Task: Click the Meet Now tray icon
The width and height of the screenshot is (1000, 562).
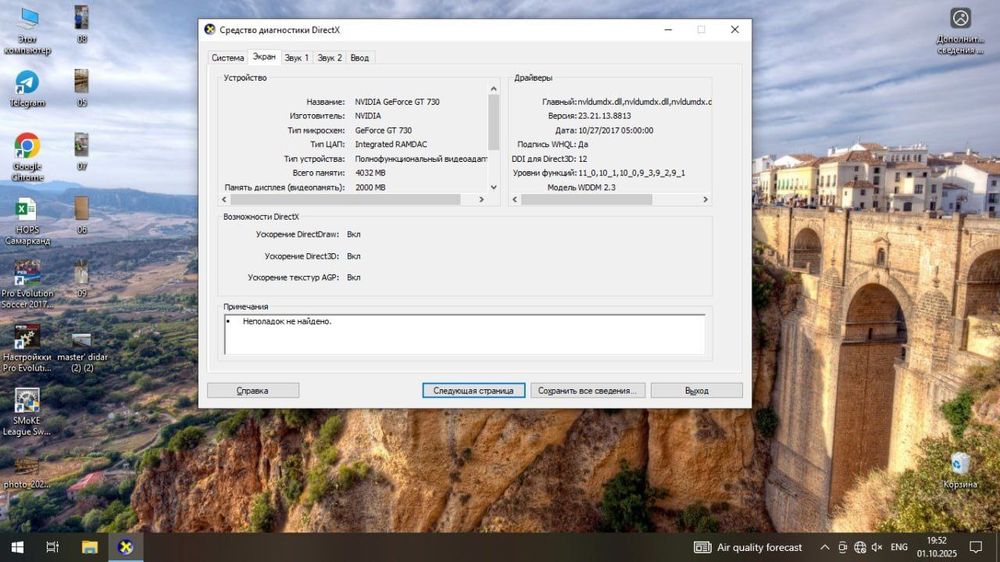Action: (x=842, y=547)
